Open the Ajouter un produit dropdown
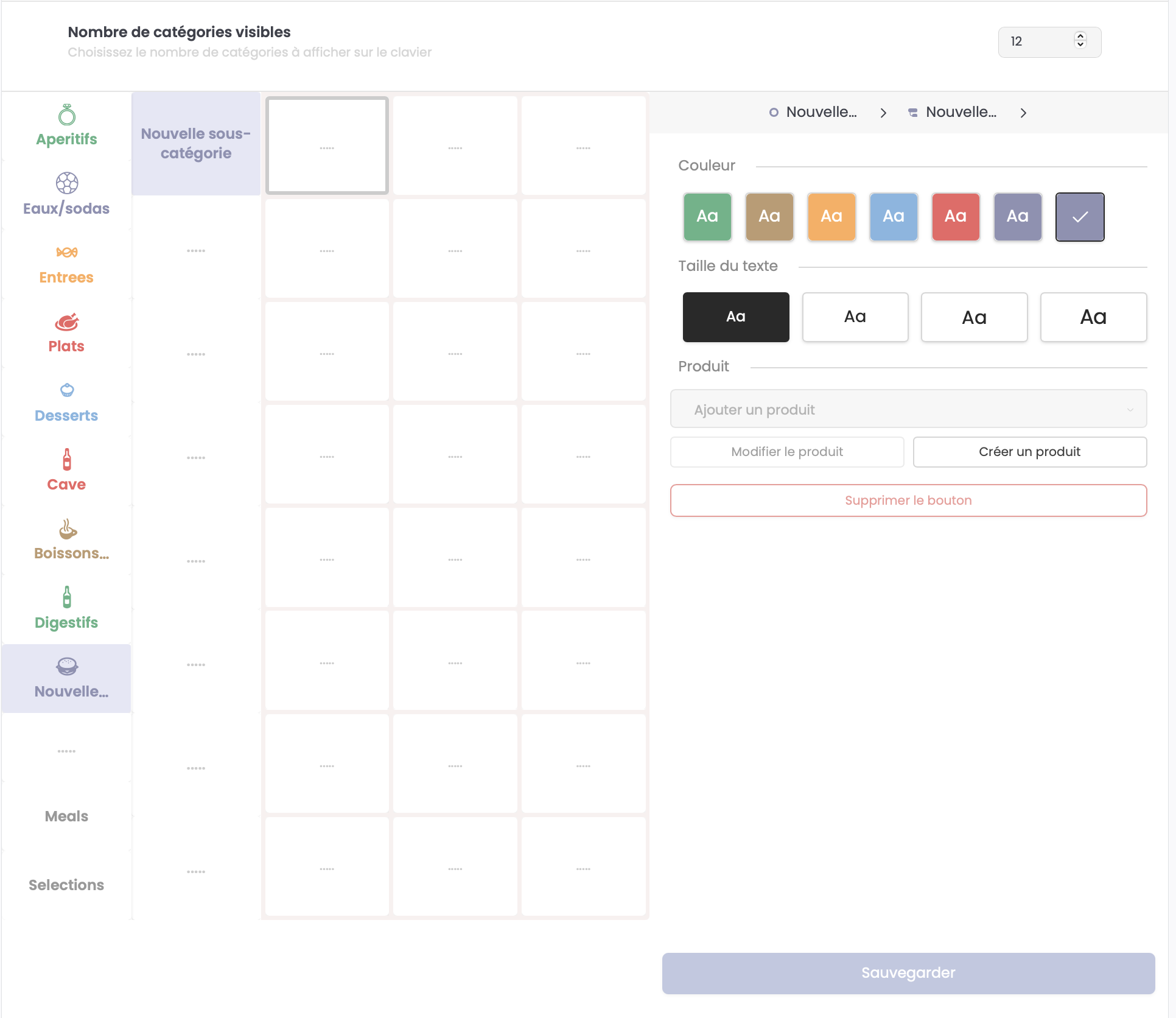This screenshot has width=1176, height=1018. pyautogui.click(x=908, y=409)
